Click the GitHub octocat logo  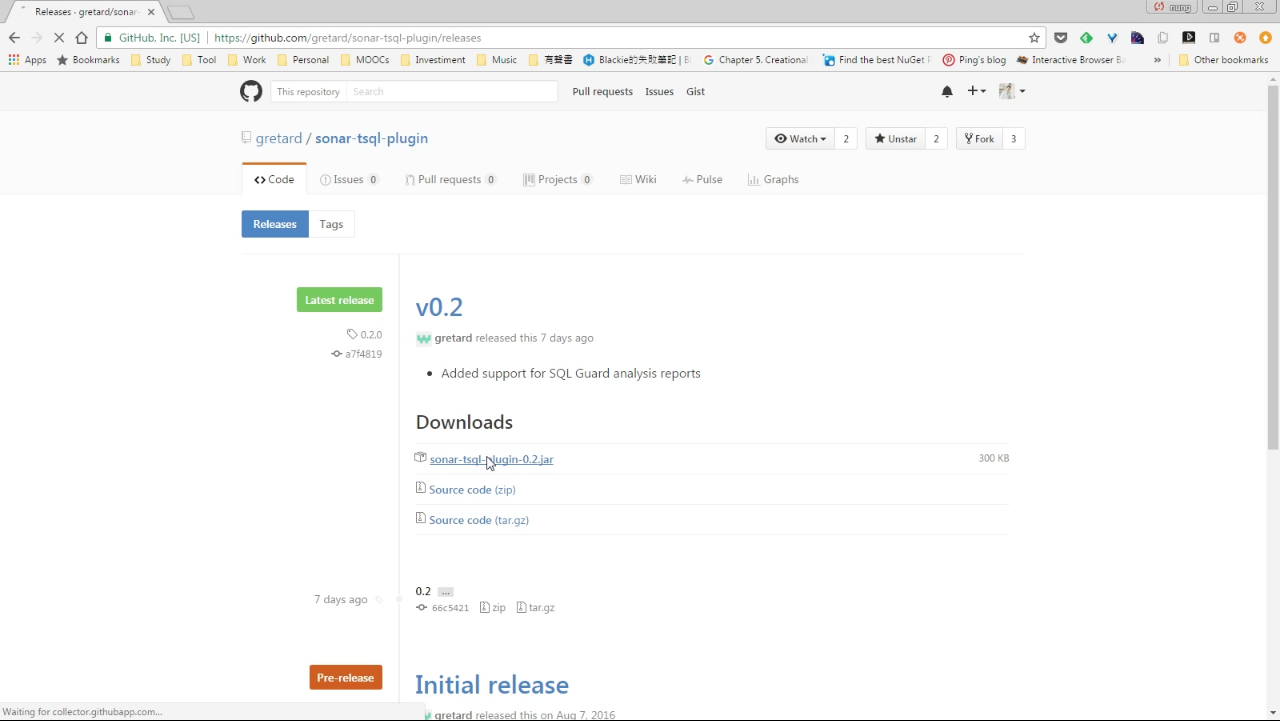click(x=251, y=91)
